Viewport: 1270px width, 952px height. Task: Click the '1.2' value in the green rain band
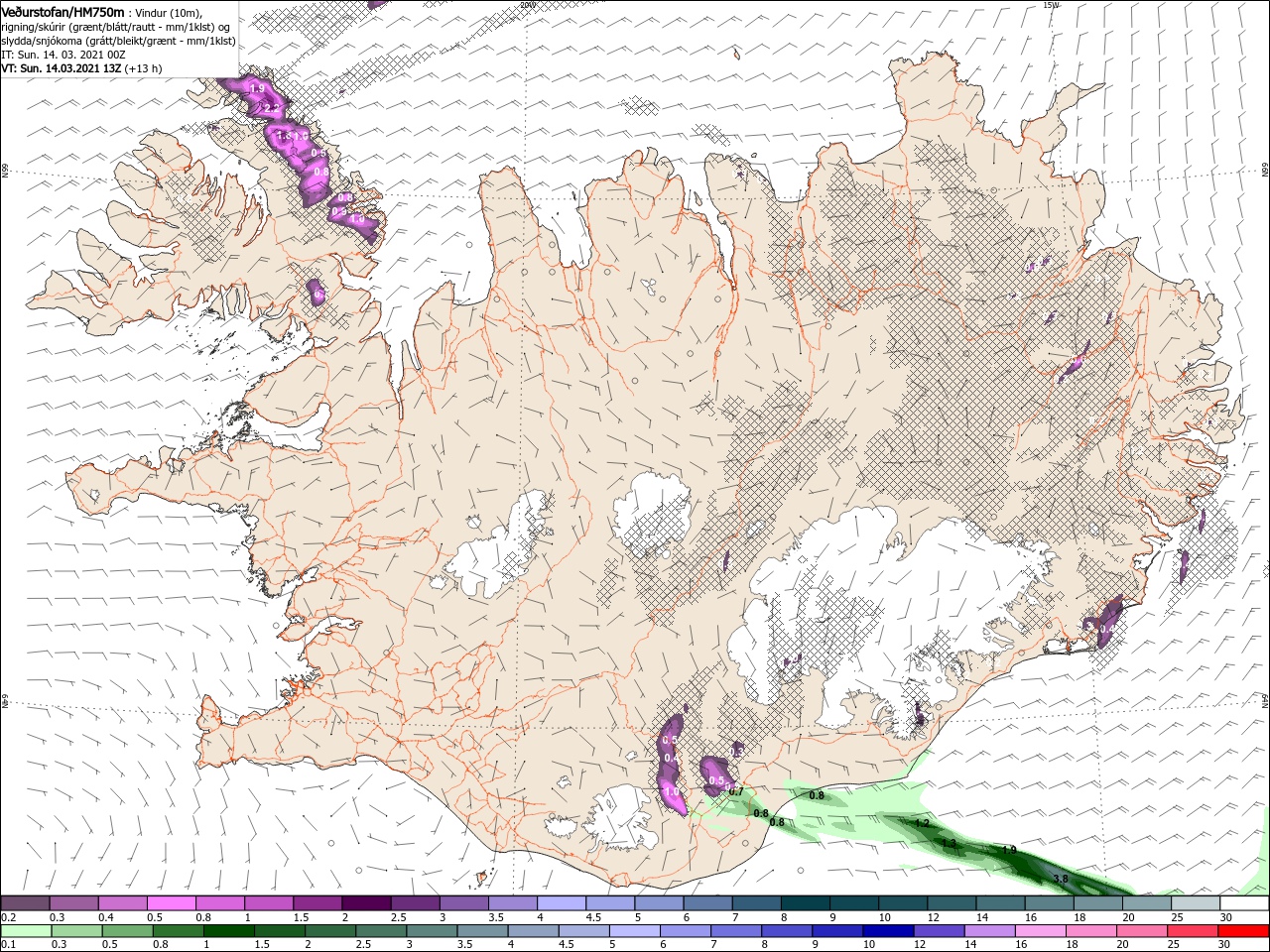tap(922, 823)
